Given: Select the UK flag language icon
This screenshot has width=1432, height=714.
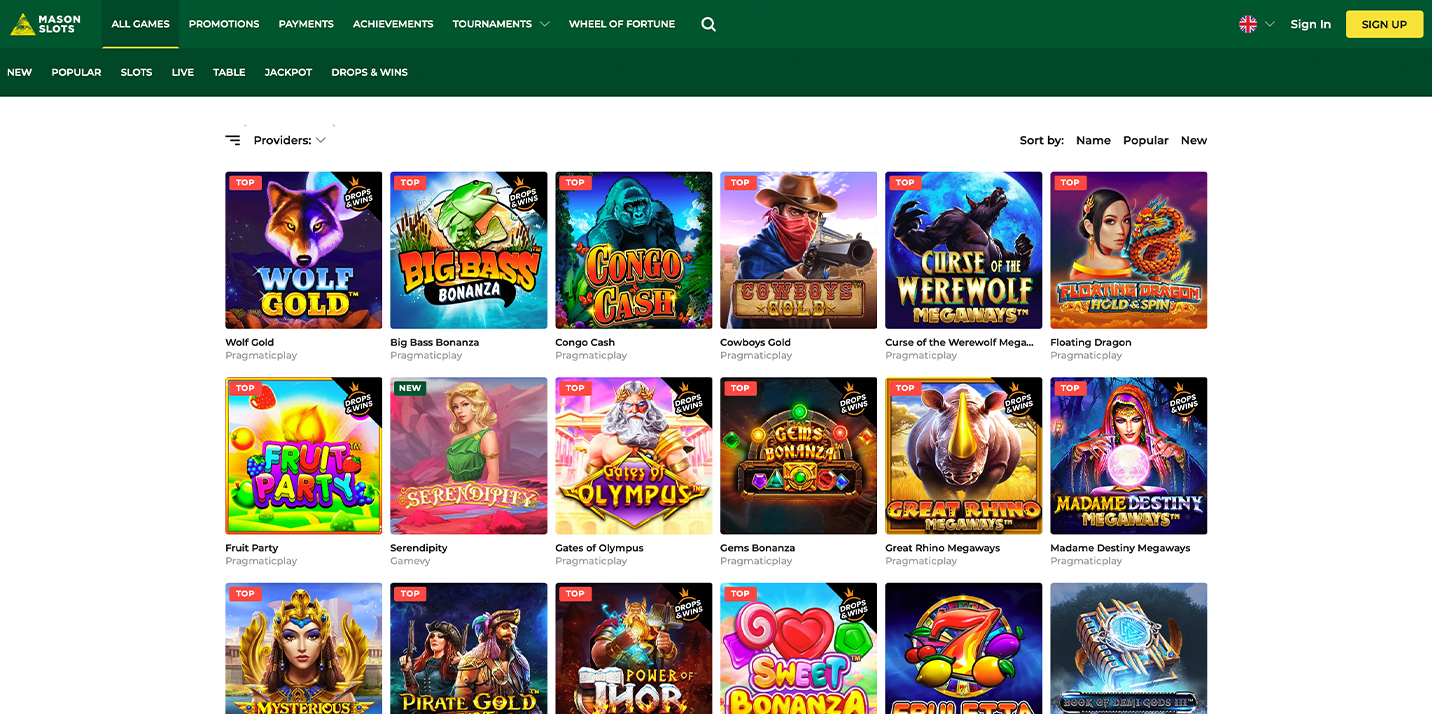Looking at the screenshot, I should click(x=1248, y=24).
